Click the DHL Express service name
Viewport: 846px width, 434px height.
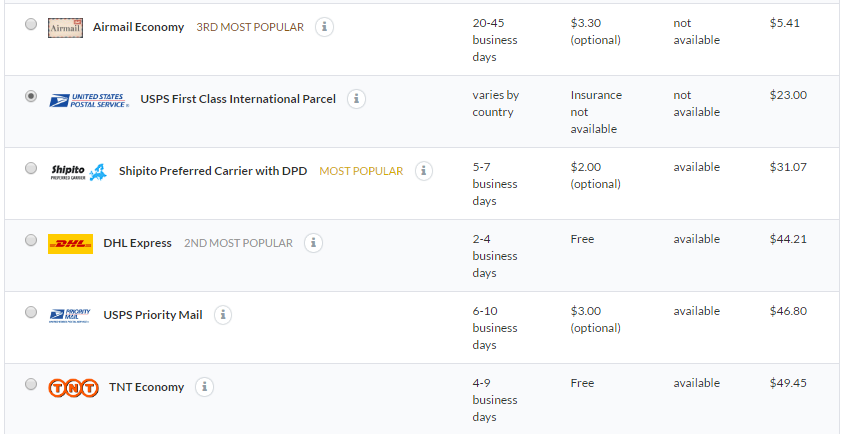pyautogui.click(x=138, y=243)
